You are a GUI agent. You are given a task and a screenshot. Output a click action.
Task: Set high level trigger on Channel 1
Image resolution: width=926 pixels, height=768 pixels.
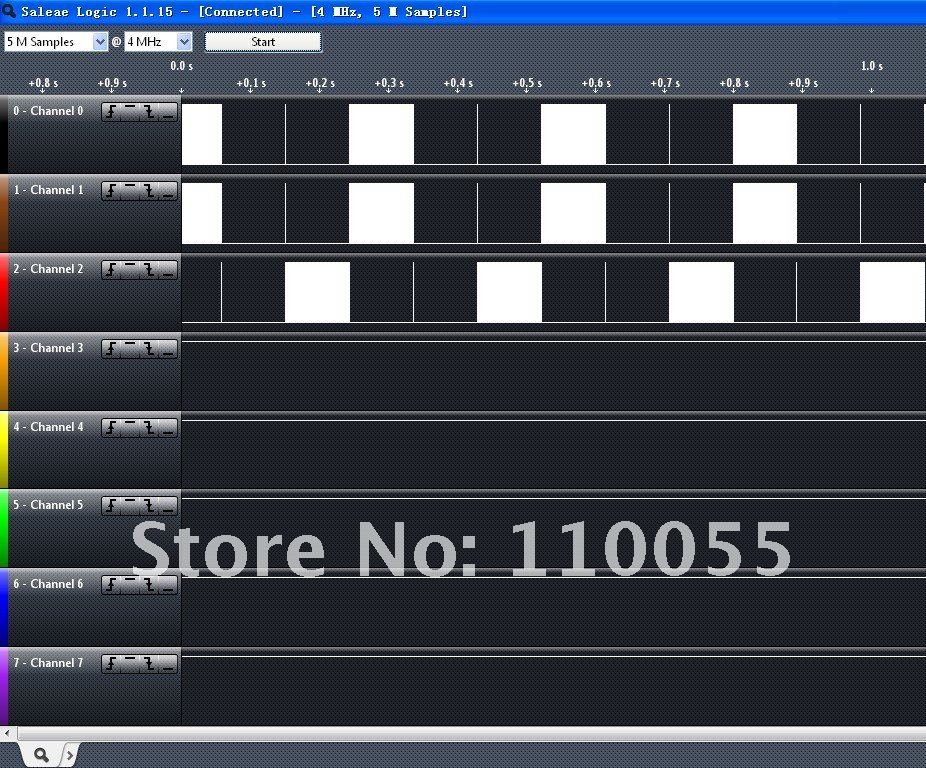(130, 191)
